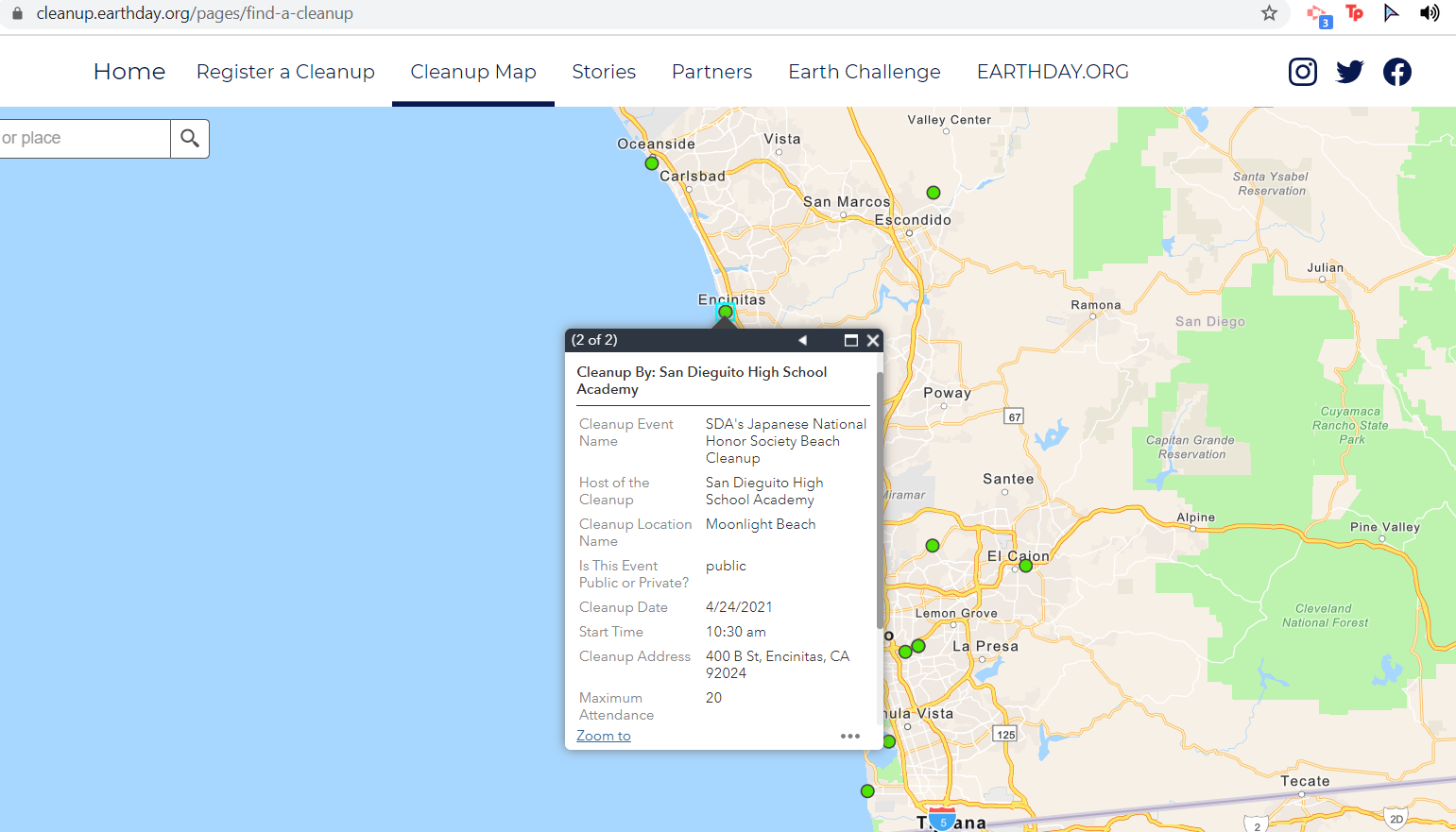The image size is (1456, 832).
Task: Click the popup vertical scrollbar
Action: point(880,501)
